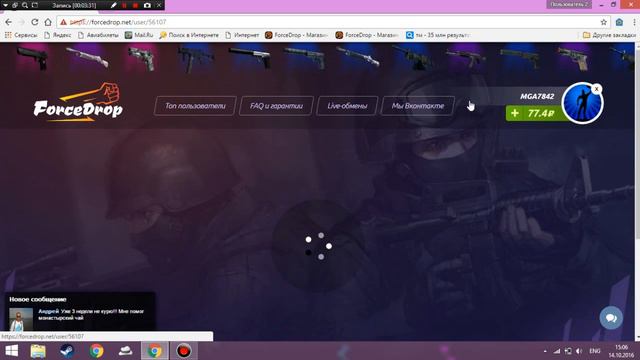Screen dimensions: 640x360
Task: Switch the ENG input language
Action: [x=595, y=351]
